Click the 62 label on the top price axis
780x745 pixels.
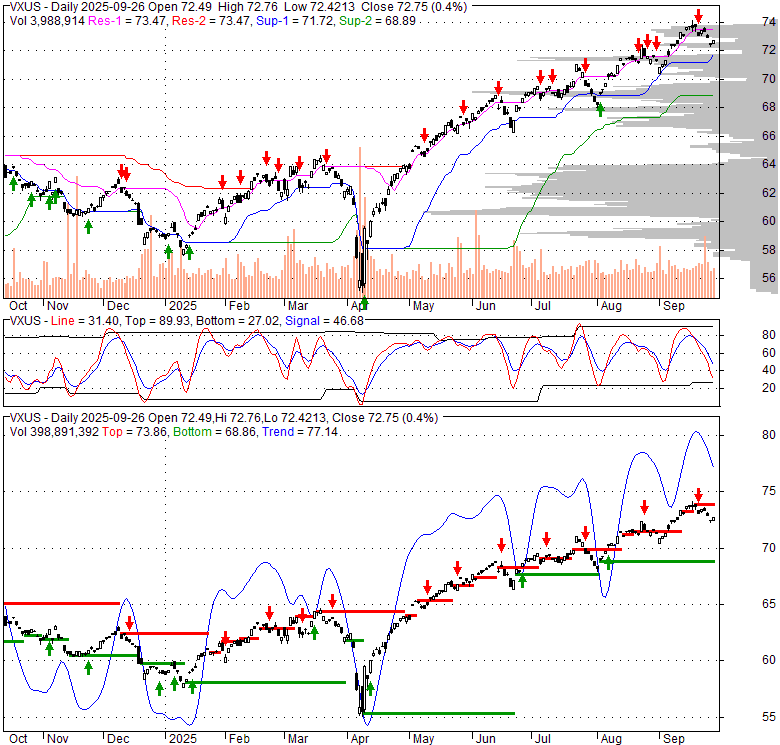point(769,192)
